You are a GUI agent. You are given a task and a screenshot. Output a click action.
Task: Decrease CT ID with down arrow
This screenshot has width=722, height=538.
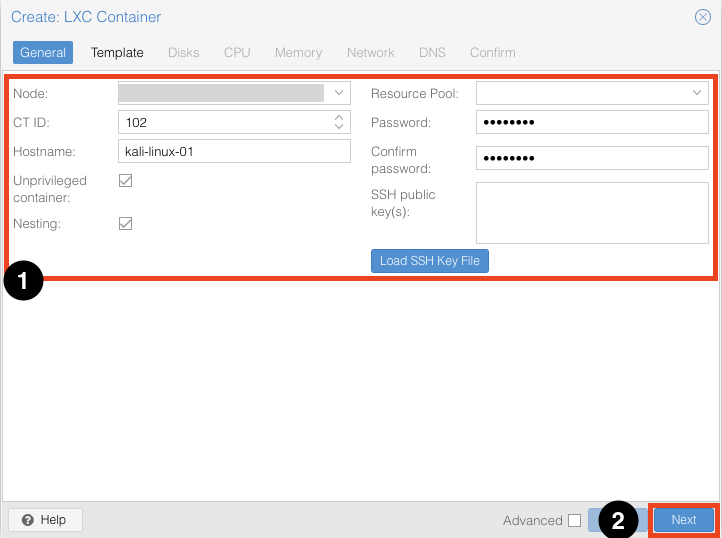click(x=339, y=126)
